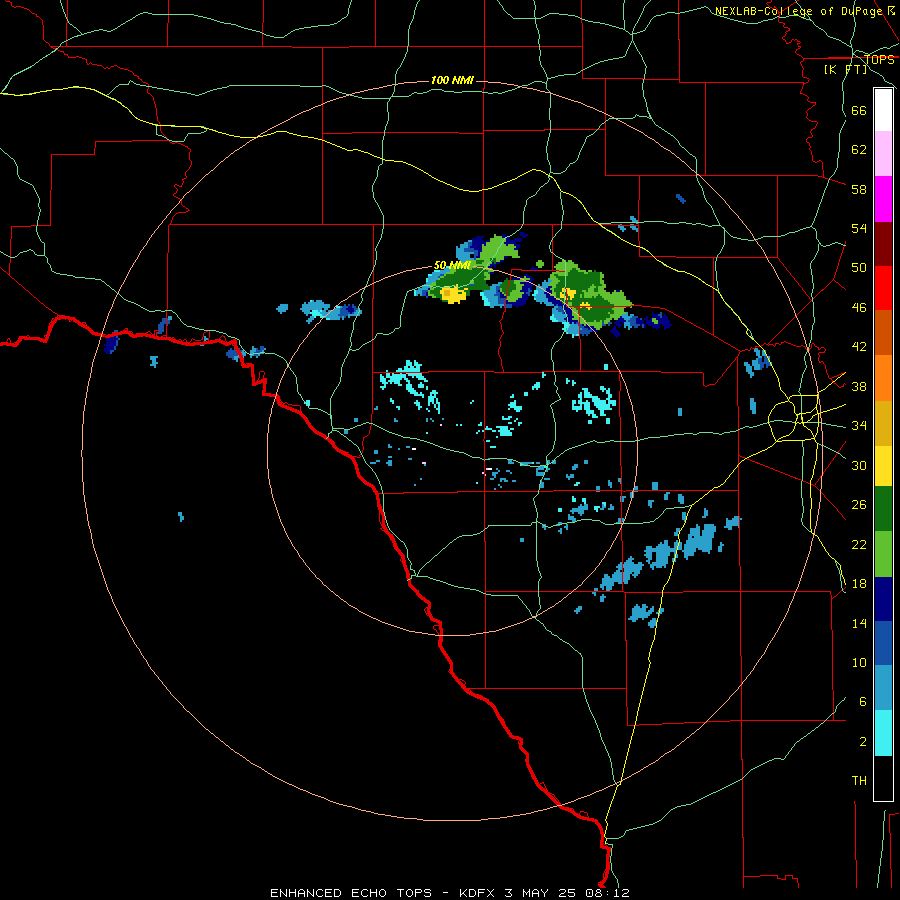Click the "50 NMI" range ring label
Image resolution: width=900 pixels, height=900 pixels.
coord(452,265)
